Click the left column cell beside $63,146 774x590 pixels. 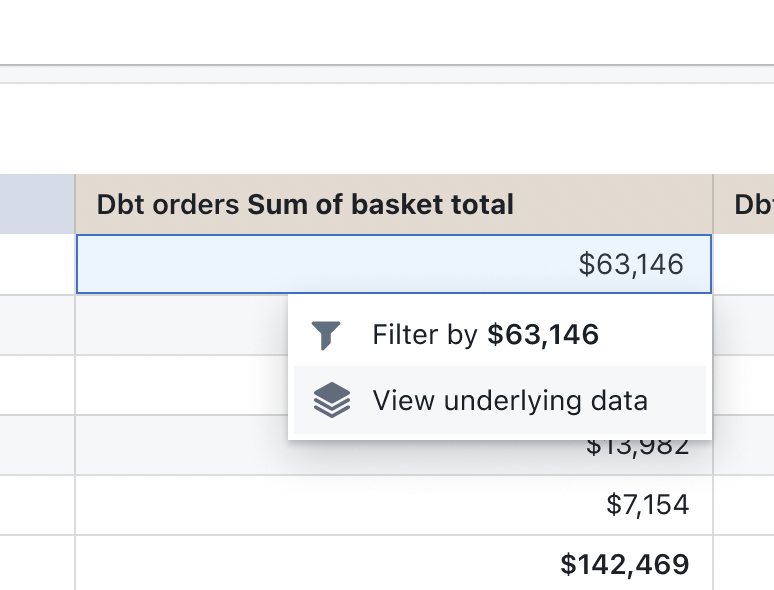[x=37, y=264]
